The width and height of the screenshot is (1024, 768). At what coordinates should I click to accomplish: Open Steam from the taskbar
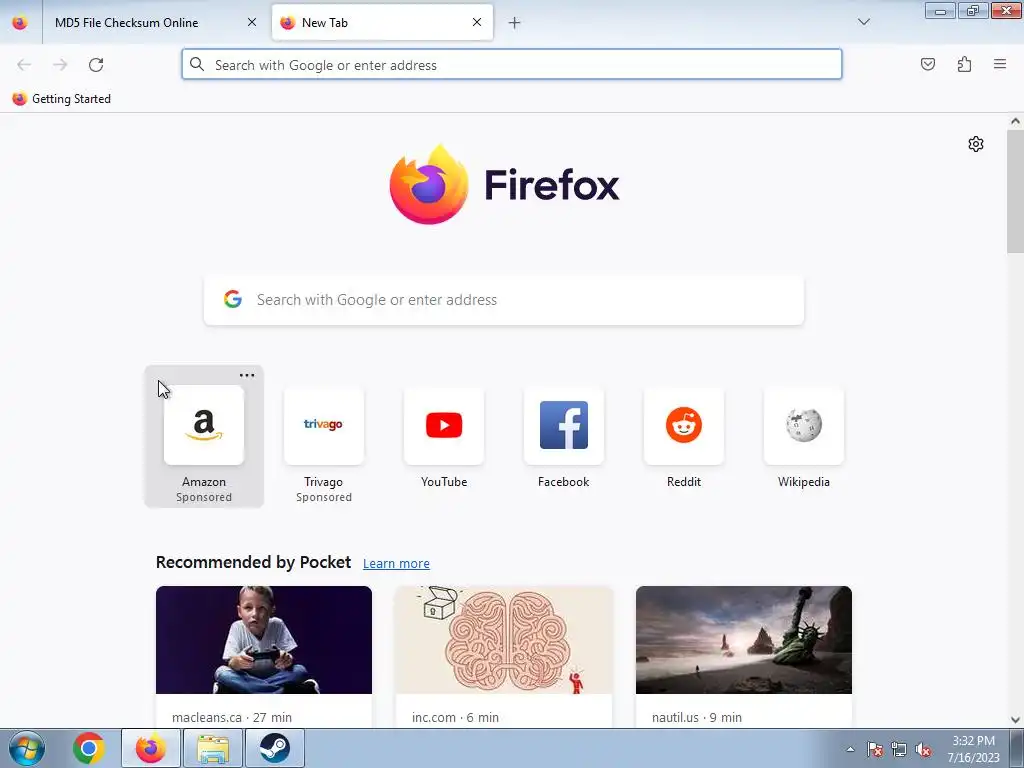[275, 748]
